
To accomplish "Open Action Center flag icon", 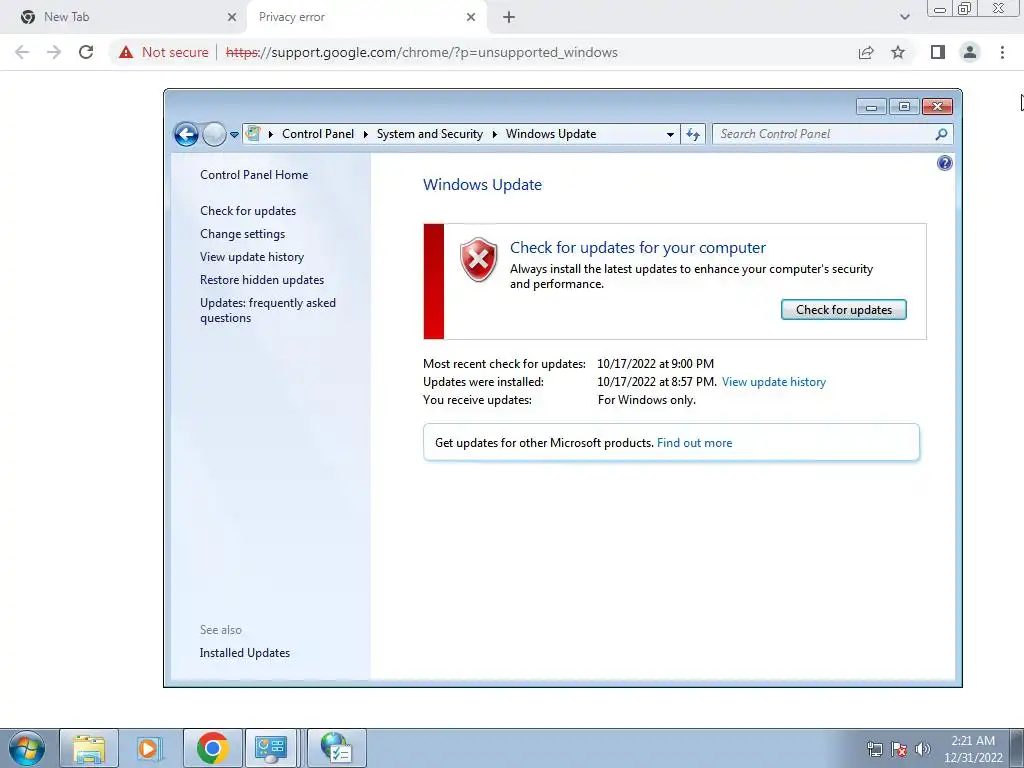I will pyautogui.click(x=899, y=749).
